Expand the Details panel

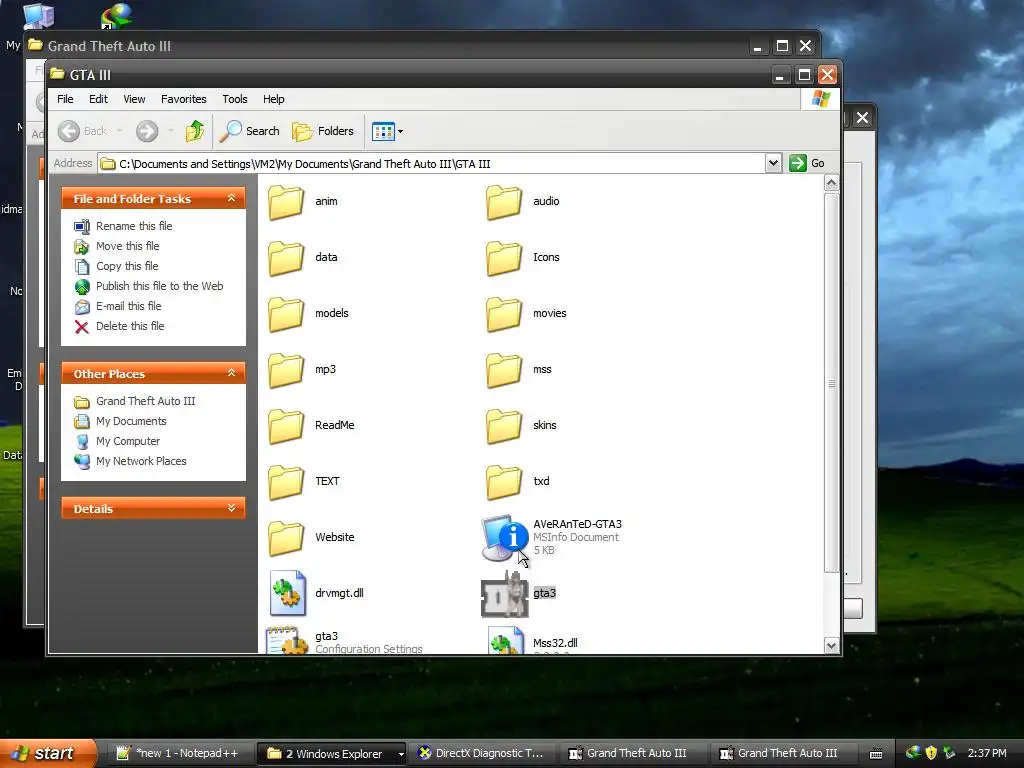[231, 508]
